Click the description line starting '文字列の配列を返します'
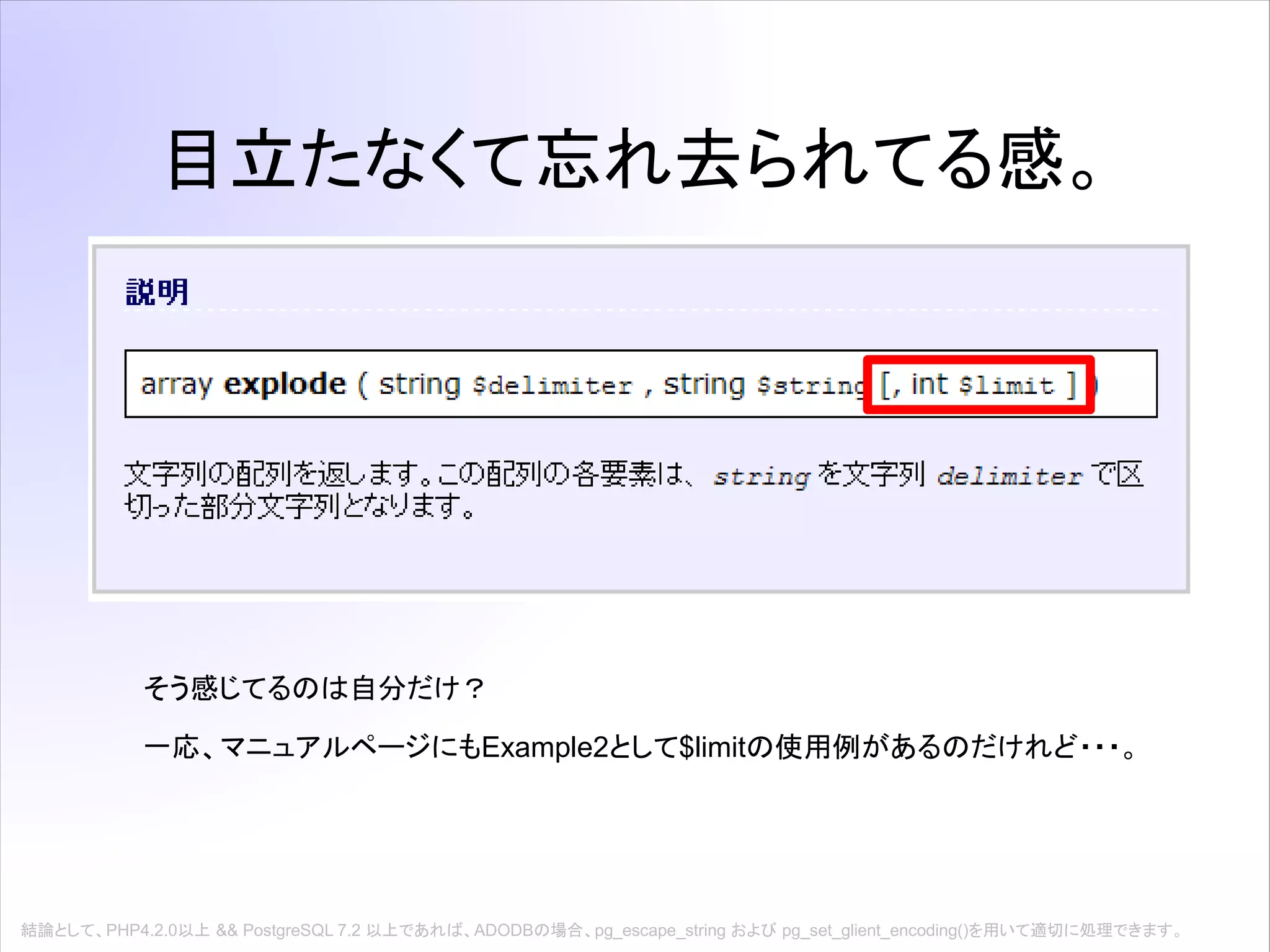 (633, 475)
